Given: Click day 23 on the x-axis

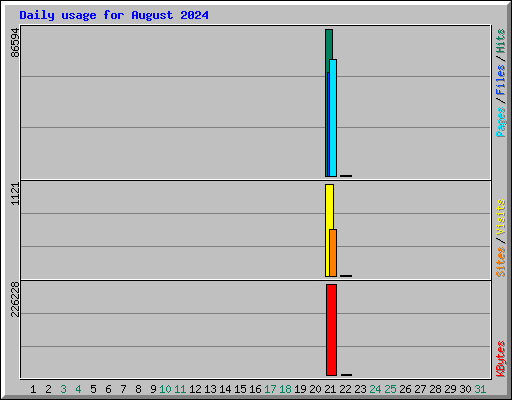Looking at the screenshot, I should tap(360, 389).
